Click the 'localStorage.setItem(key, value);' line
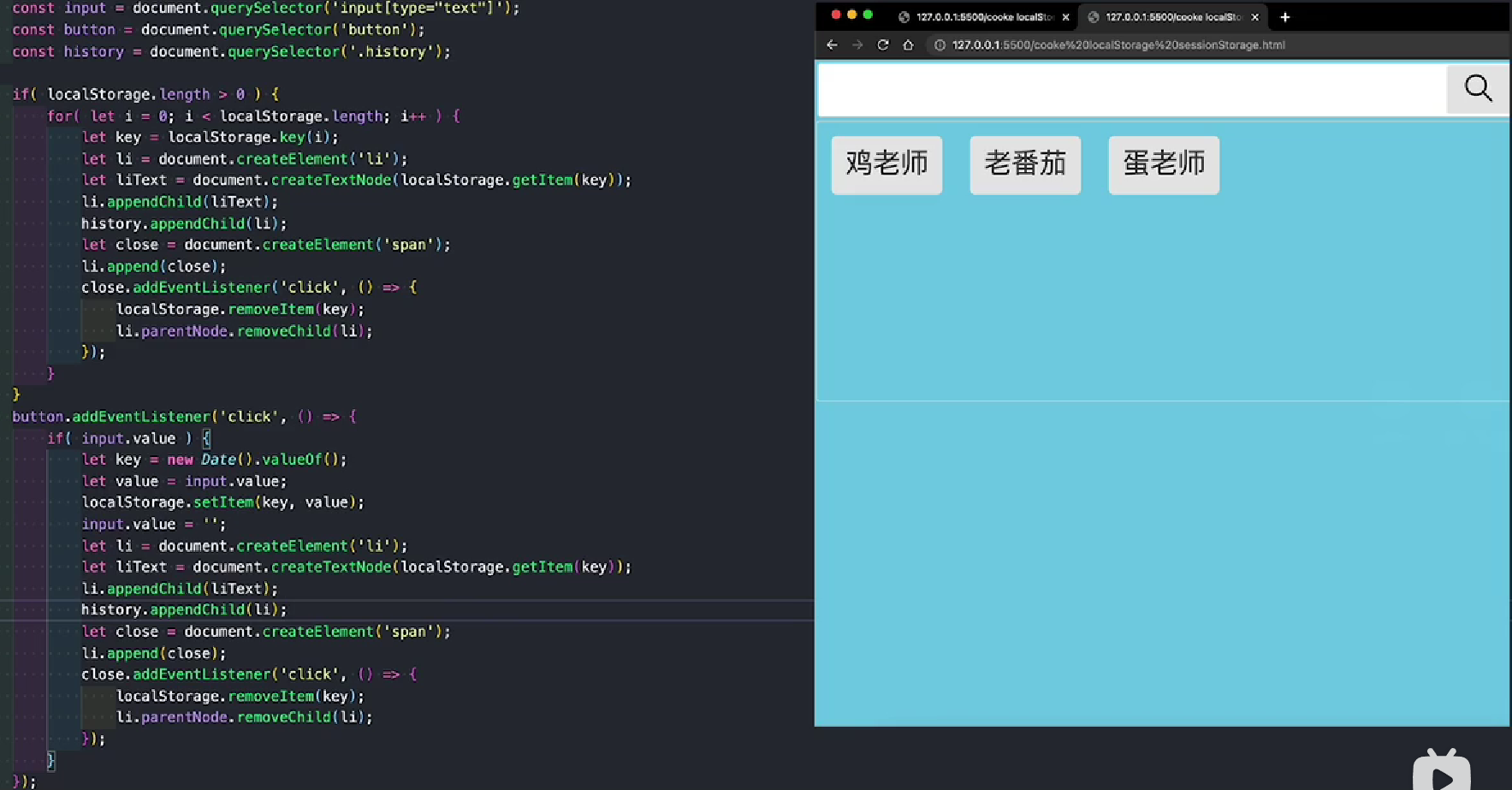Screen dimensions: 1512x790 pos(222,502)
